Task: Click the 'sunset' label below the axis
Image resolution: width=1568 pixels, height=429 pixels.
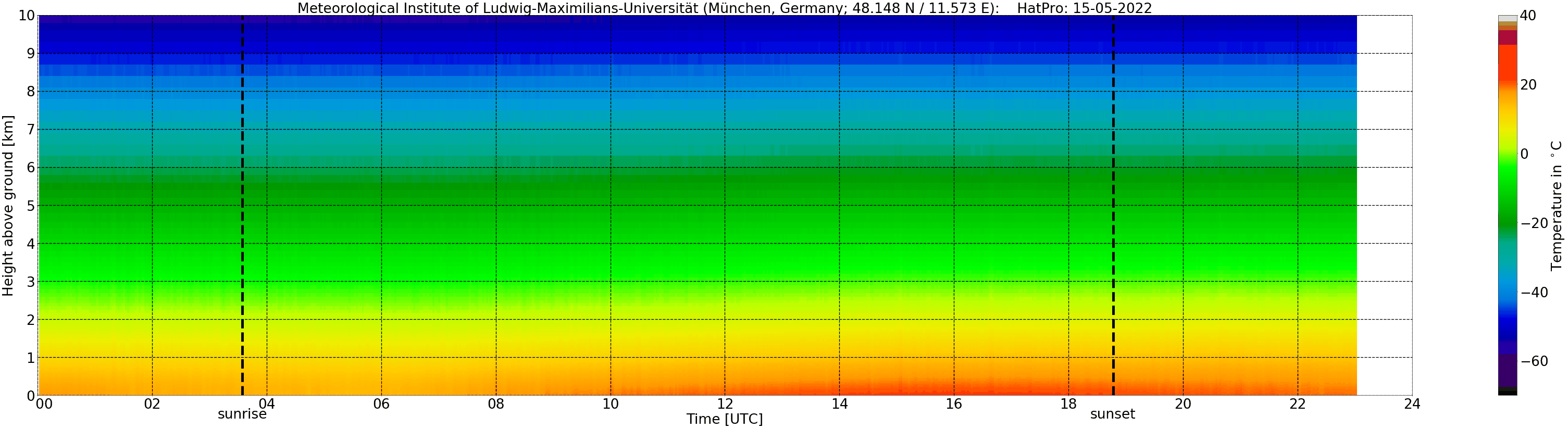Action: click(1113, 414)
